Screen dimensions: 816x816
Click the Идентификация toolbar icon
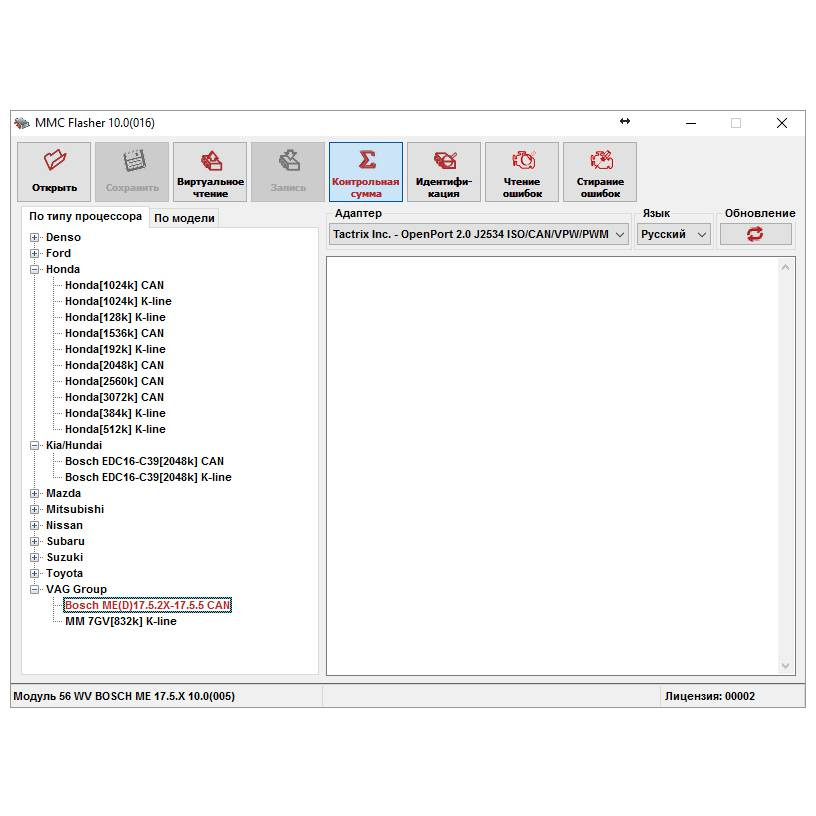click(x=444, y=161)
